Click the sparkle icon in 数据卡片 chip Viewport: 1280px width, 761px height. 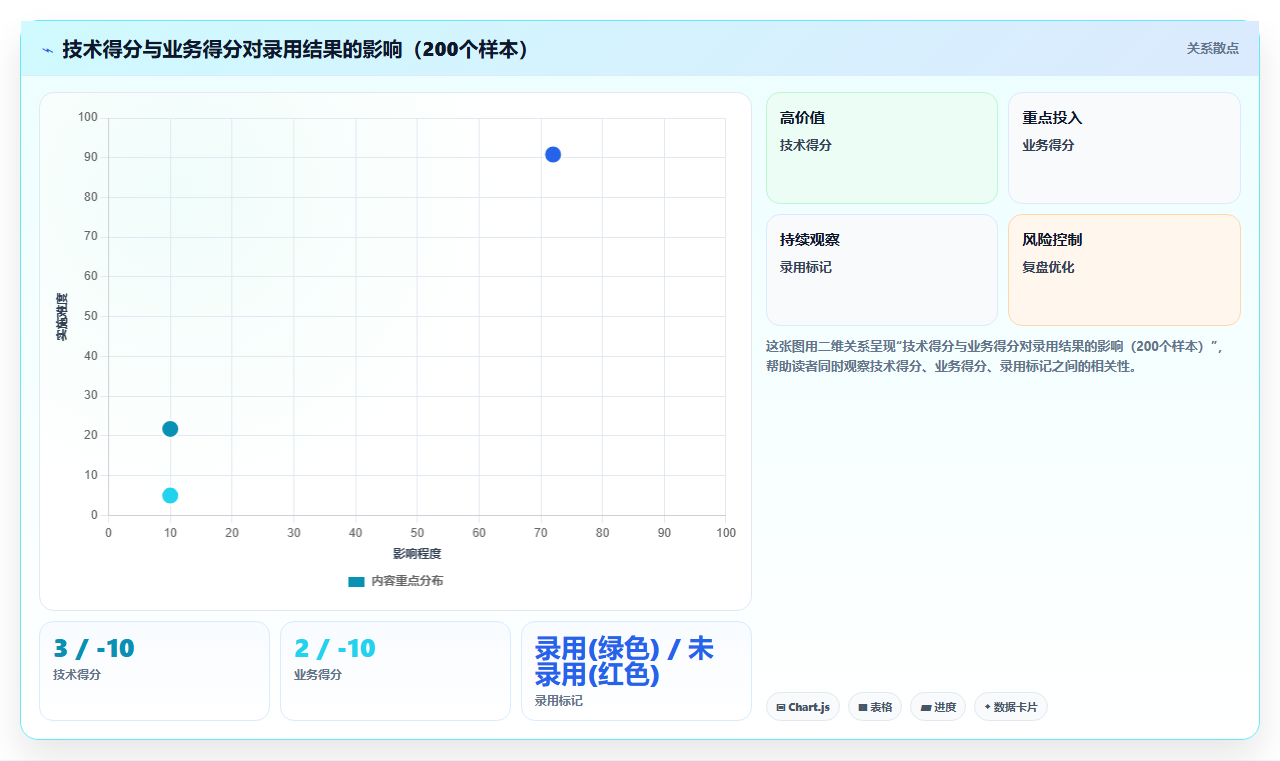click(x=987, y=707)
